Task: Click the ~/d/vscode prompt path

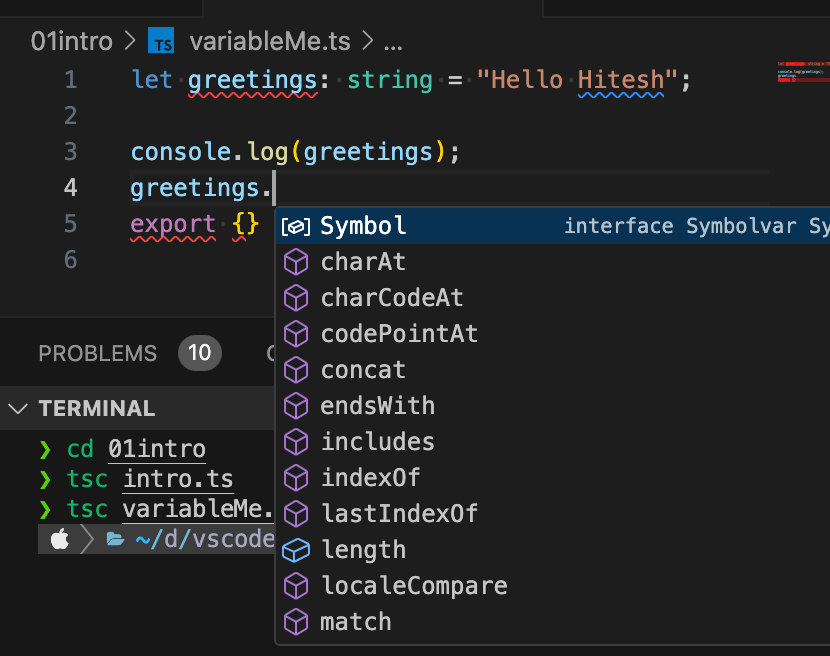Action: [204, 540]
